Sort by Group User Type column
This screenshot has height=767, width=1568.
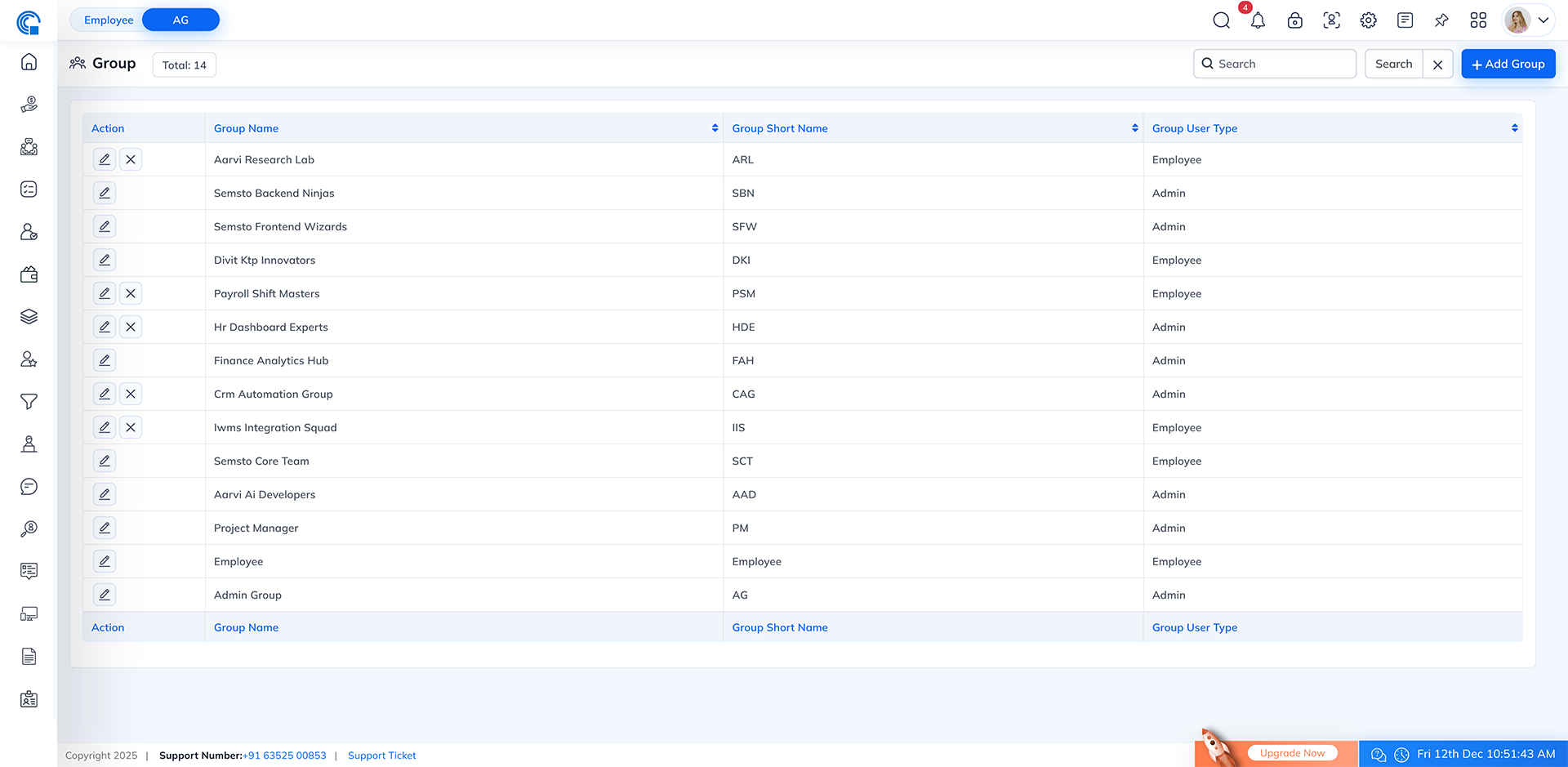click(x=1514, y=128)
